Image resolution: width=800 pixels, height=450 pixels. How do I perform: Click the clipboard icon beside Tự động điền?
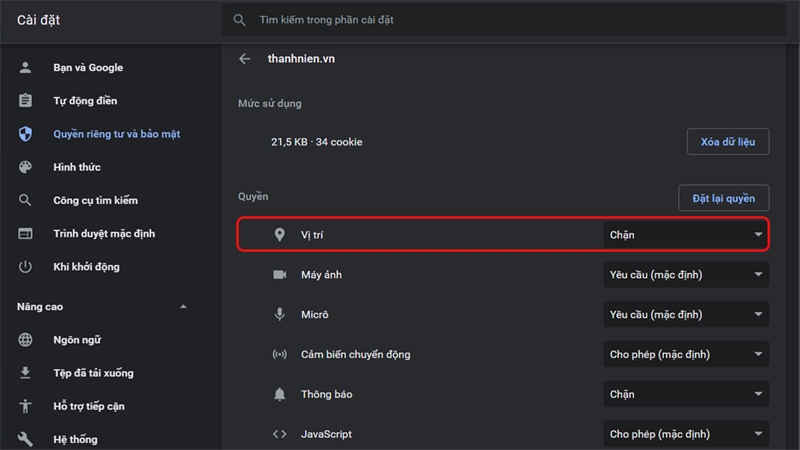[26, 101]
